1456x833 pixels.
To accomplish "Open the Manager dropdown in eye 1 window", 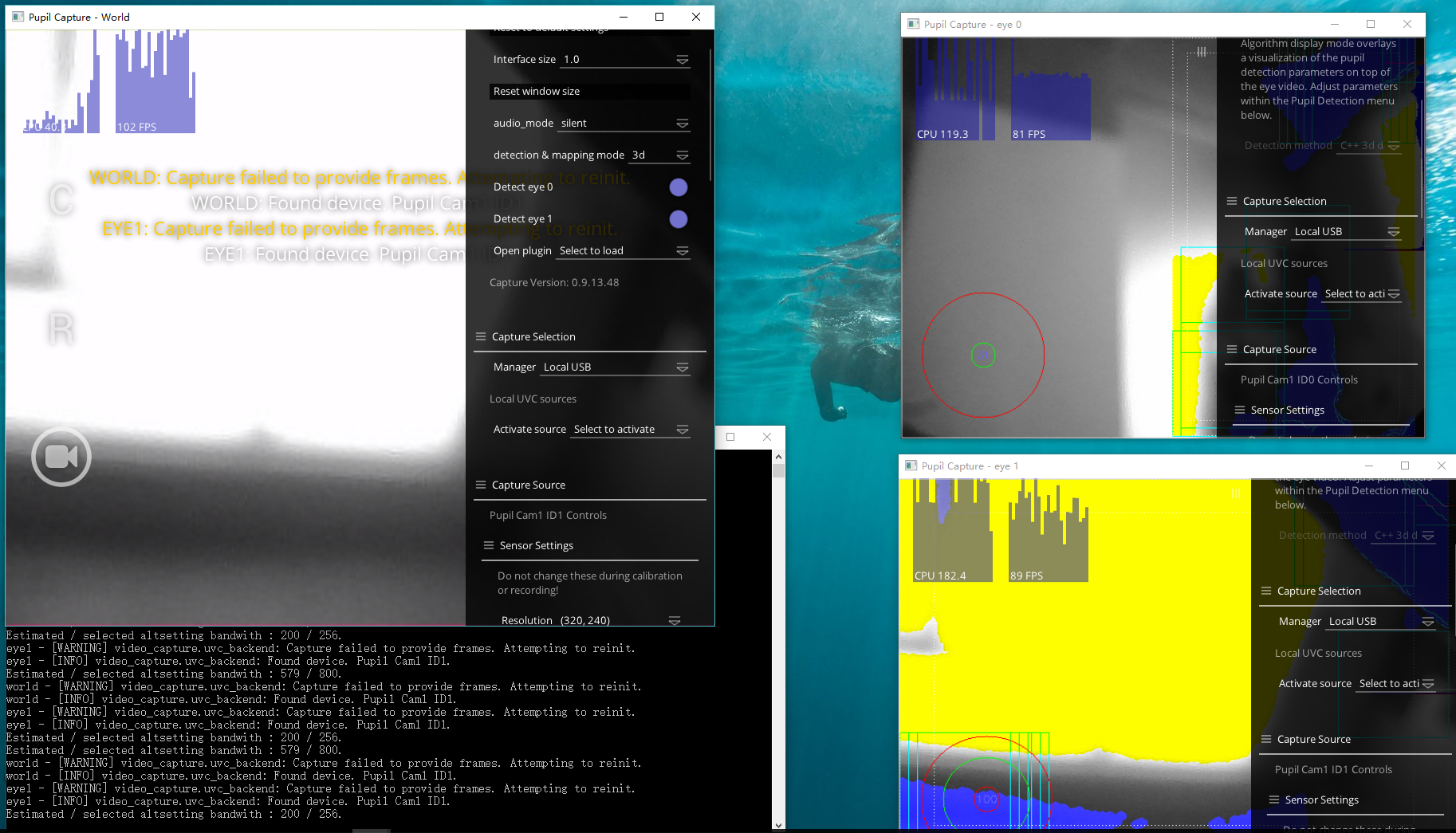I will tap(1380, 622).
